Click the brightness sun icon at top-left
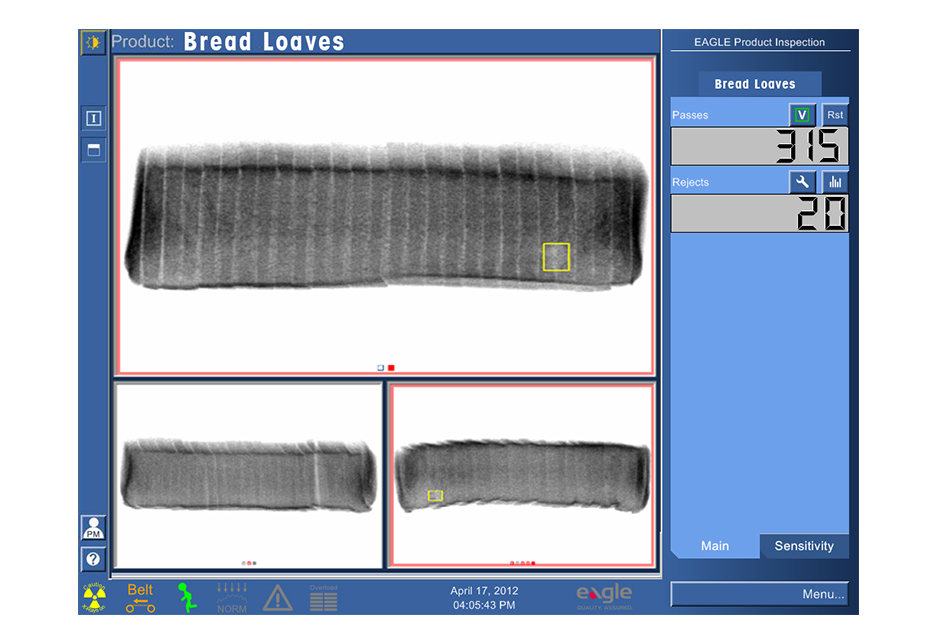 93,43
